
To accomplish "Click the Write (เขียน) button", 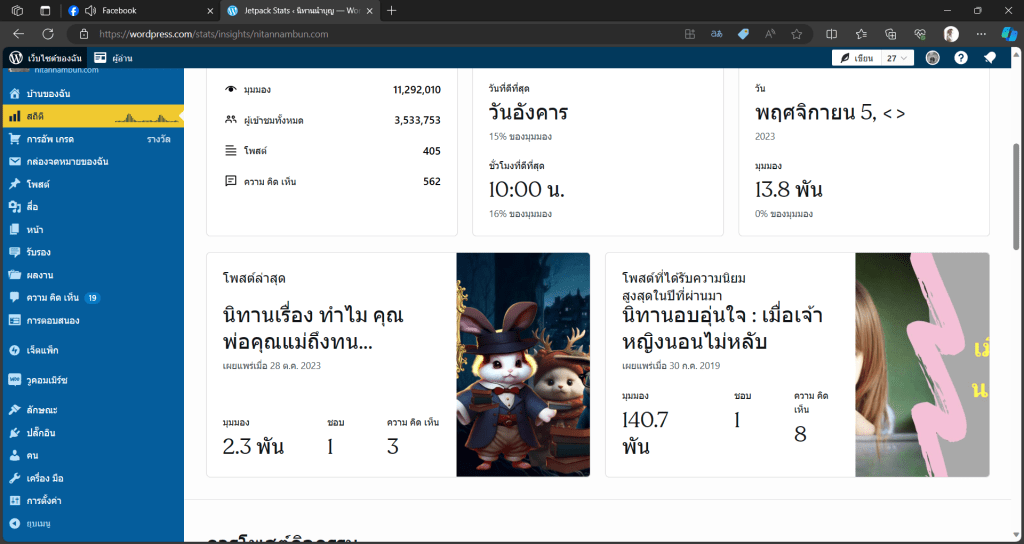I will pos(857,58).
